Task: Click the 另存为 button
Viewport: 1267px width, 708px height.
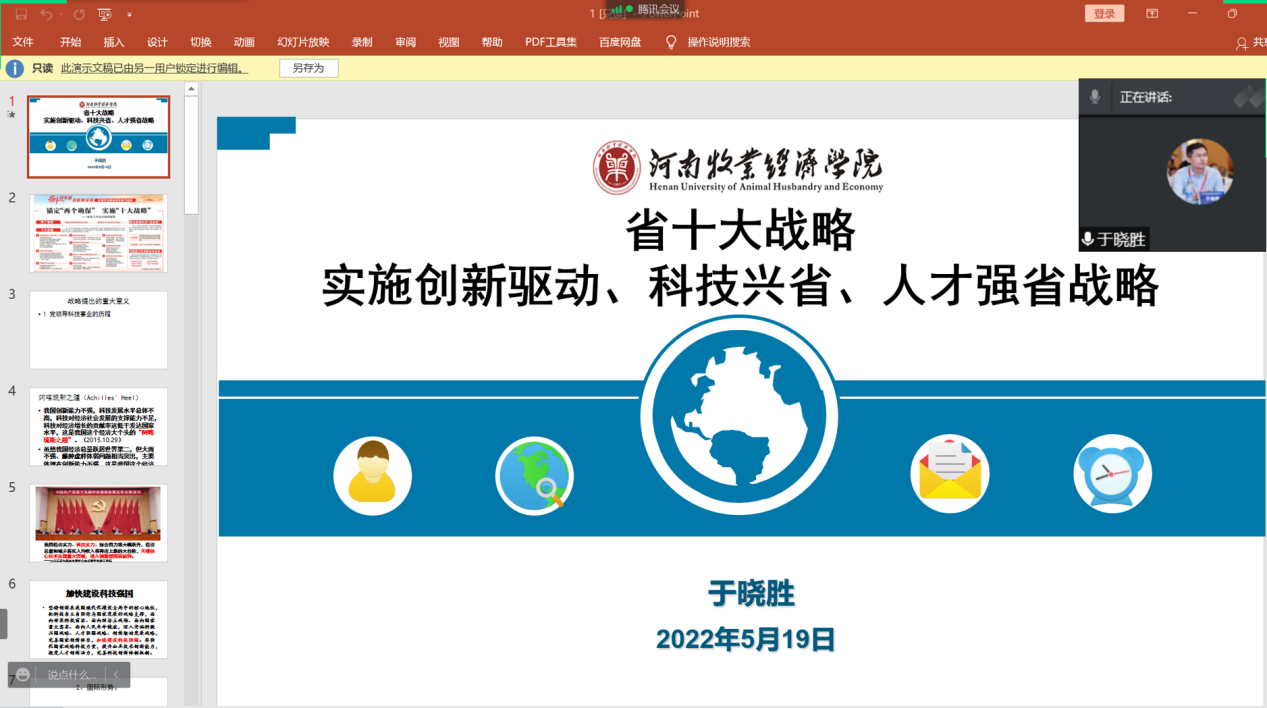Action: point(308,68)
